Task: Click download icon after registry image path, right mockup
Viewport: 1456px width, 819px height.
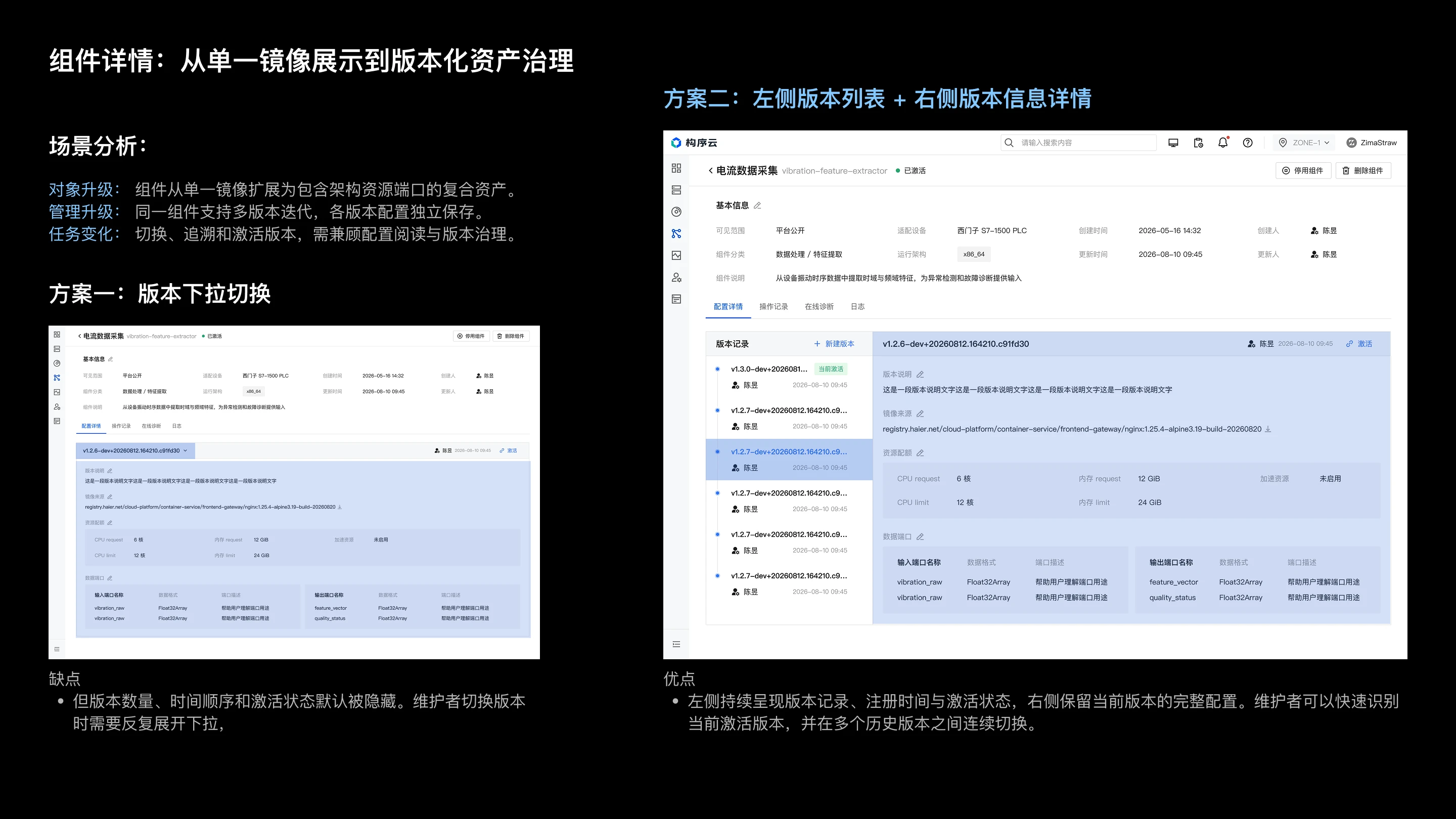Action: coord(1268,429)
